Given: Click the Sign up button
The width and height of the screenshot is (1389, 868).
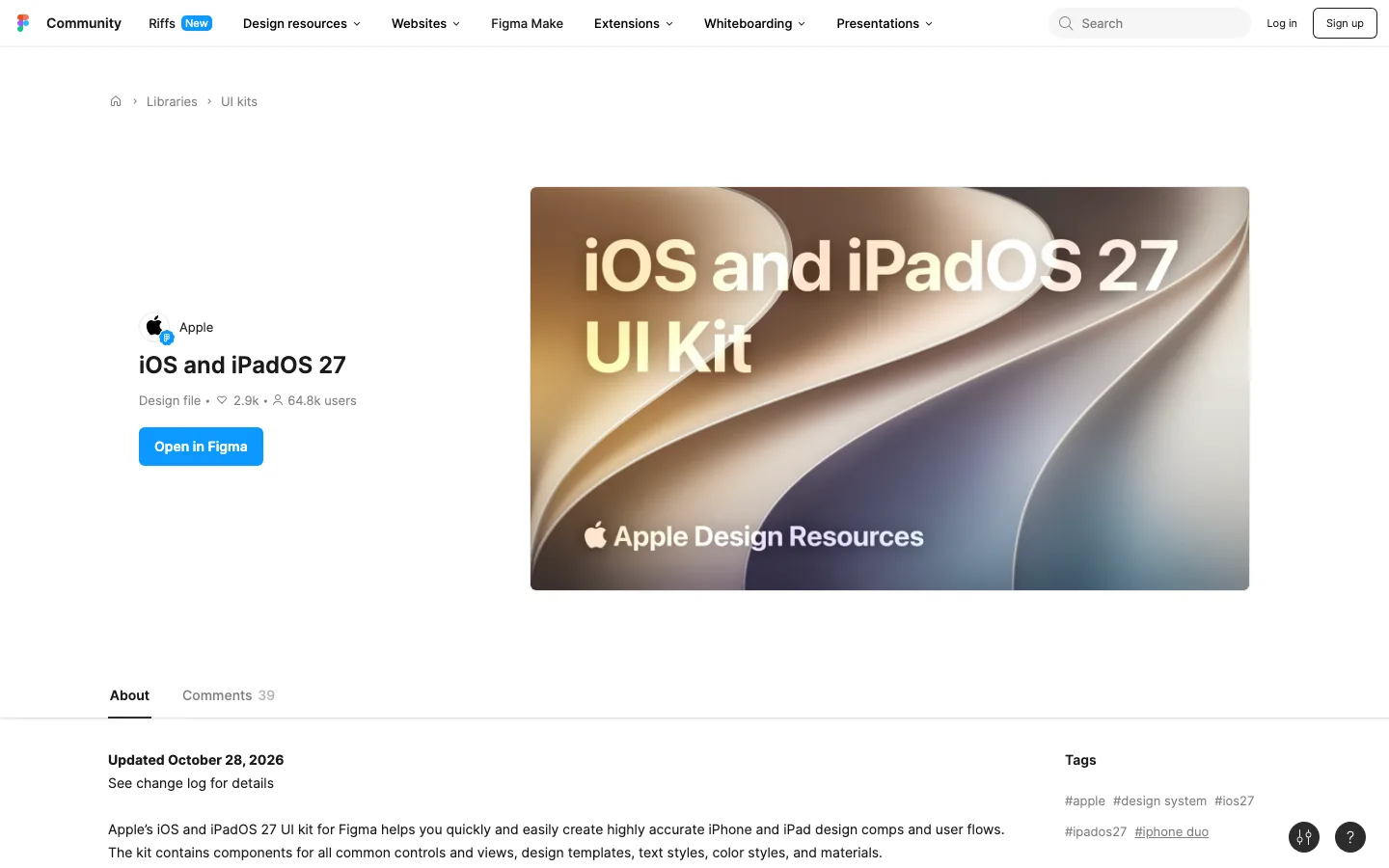Looking at the screenshot, I should tap(1345, 23).
